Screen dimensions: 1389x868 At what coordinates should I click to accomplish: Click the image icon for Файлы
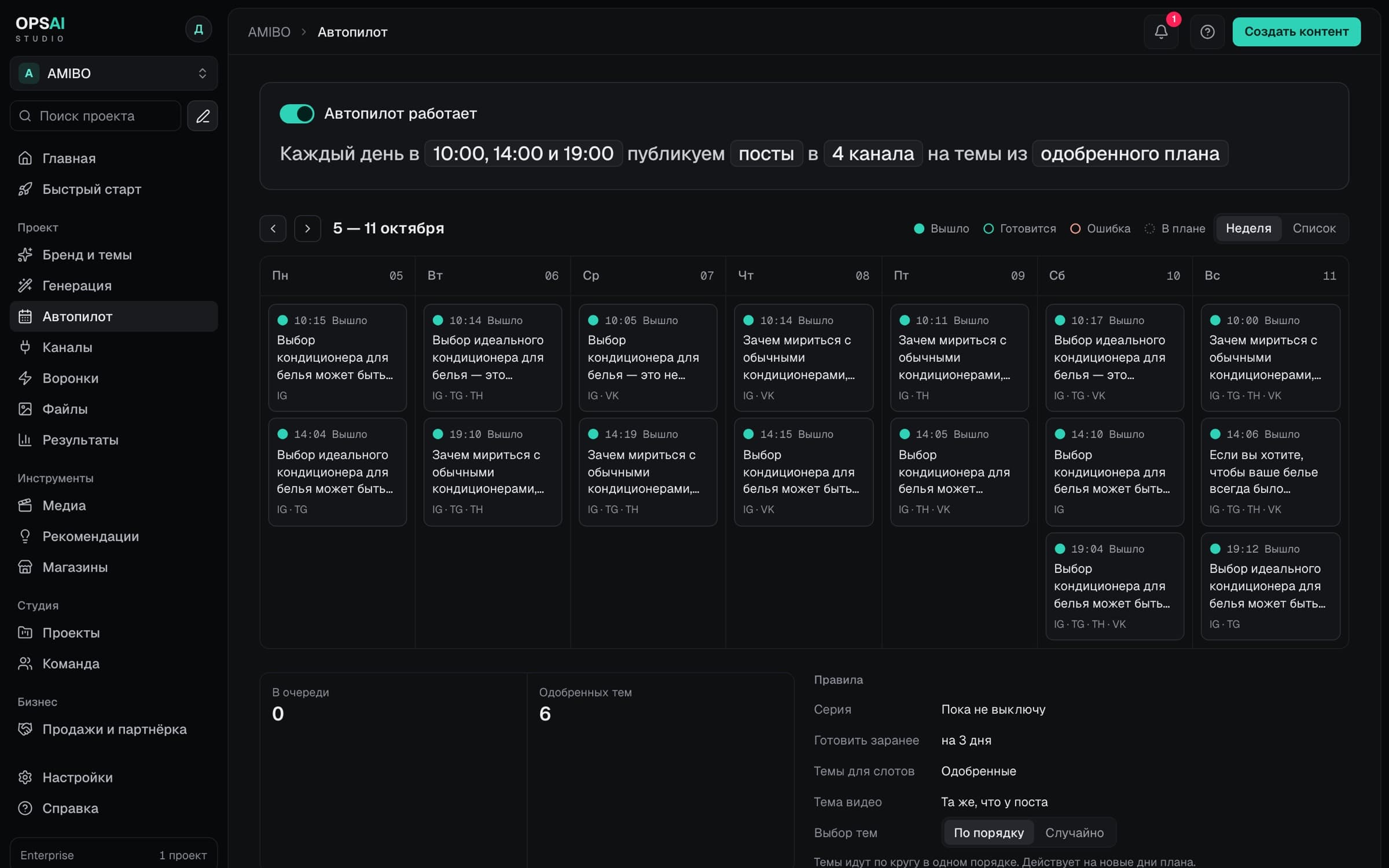click(x=25, y=409)
